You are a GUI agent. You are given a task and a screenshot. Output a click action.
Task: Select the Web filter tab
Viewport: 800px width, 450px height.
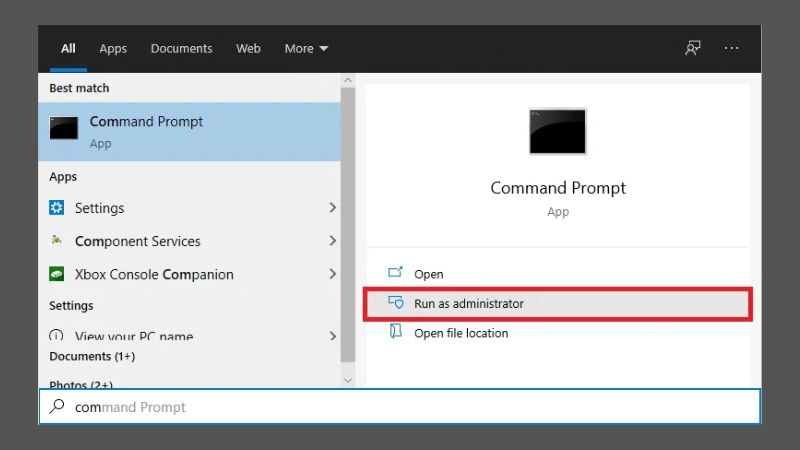[248, 48]
